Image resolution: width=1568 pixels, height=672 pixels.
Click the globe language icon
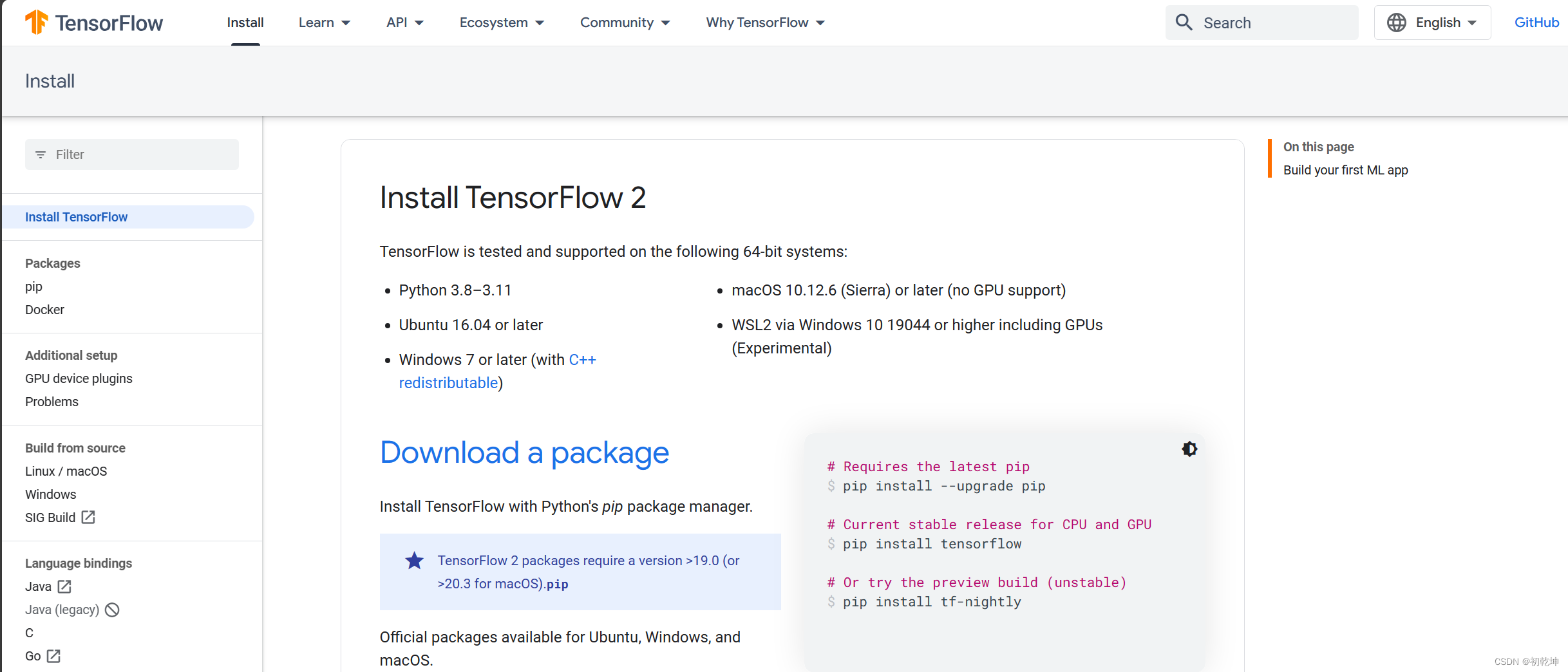point(1396,22)
